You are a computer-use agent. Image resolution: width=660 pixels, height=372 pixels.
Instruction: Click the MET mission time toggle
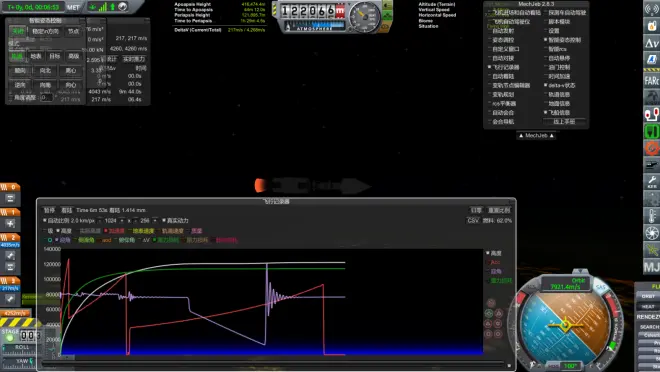click(73, 7)
